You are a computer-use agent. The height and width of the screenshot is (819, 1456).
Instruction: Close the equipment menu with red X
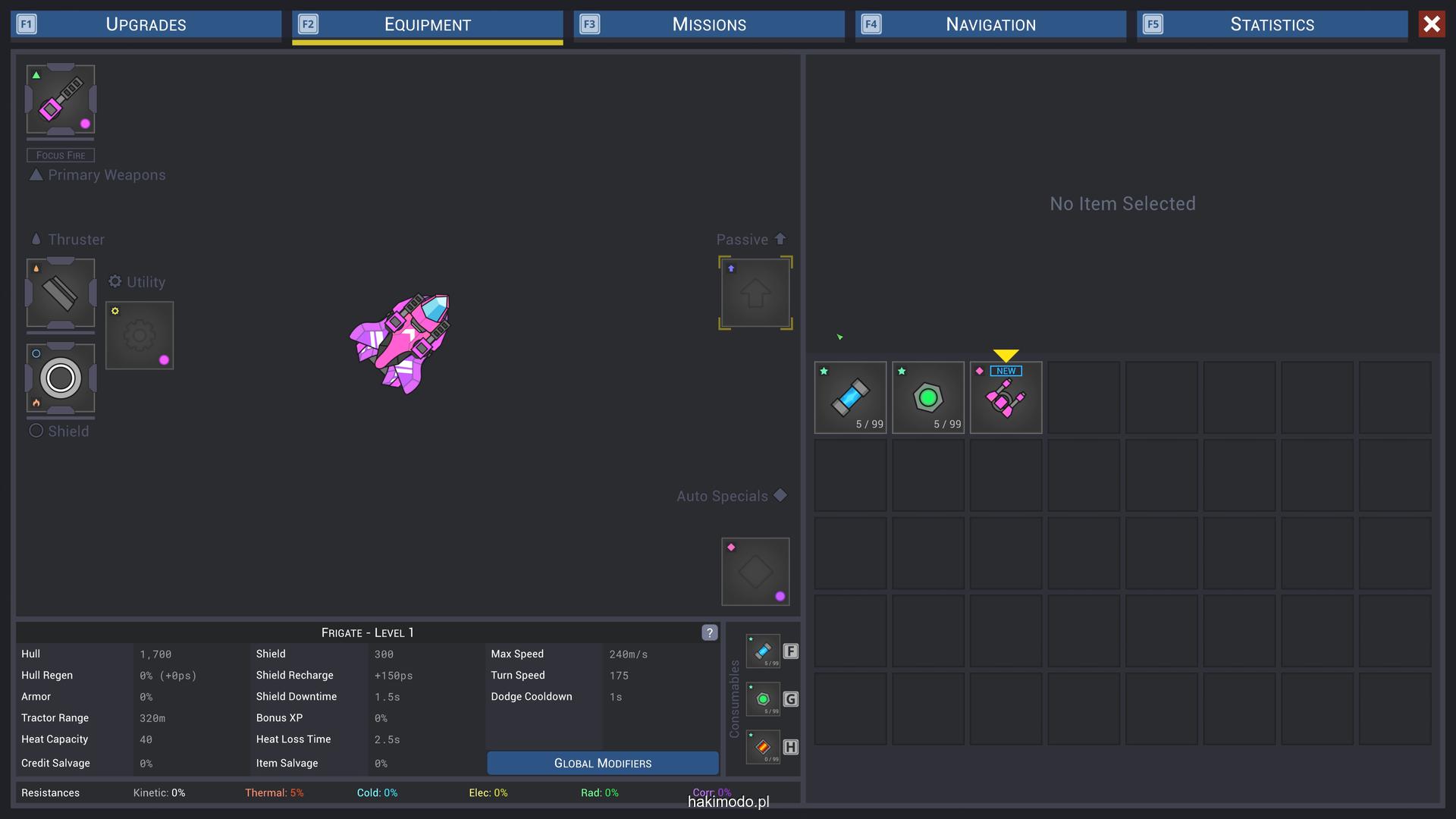(1432, 24)
